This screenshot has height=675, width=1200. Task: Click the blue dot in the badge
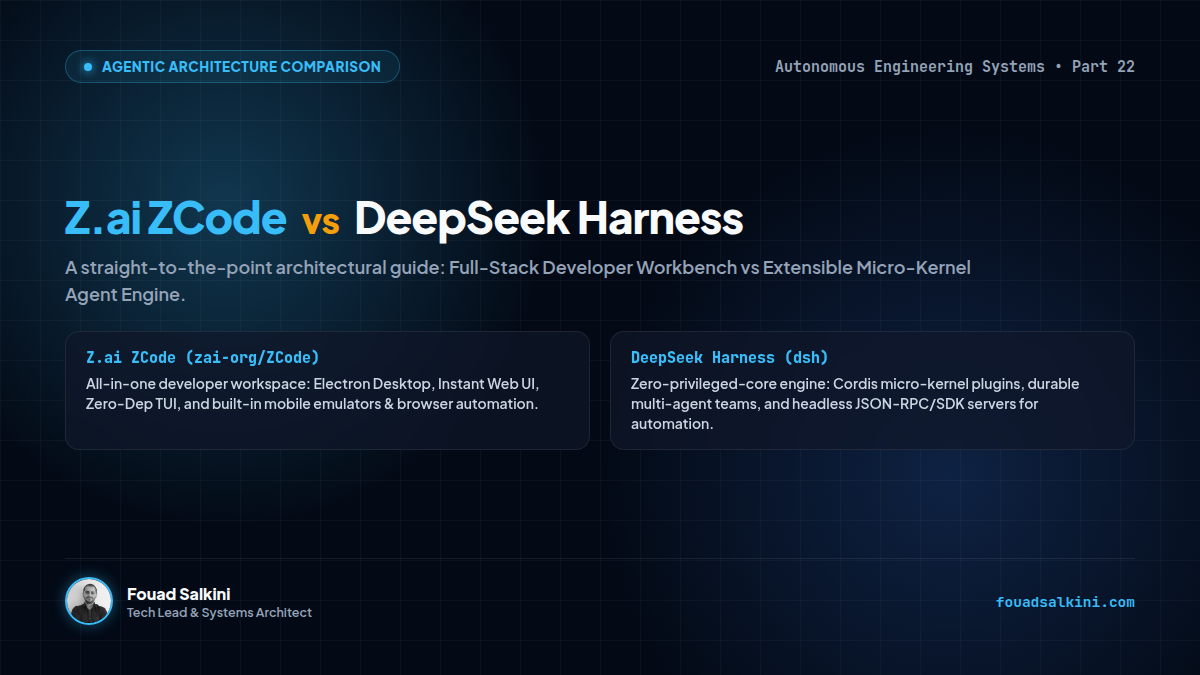click(88, 67)
